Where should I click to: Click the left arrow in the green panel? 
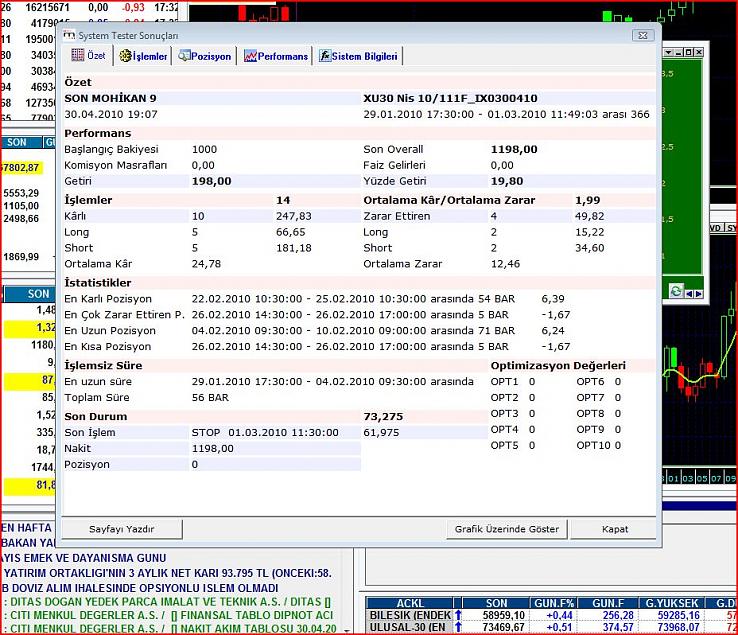pyautogui.click(x=689, y=293)
